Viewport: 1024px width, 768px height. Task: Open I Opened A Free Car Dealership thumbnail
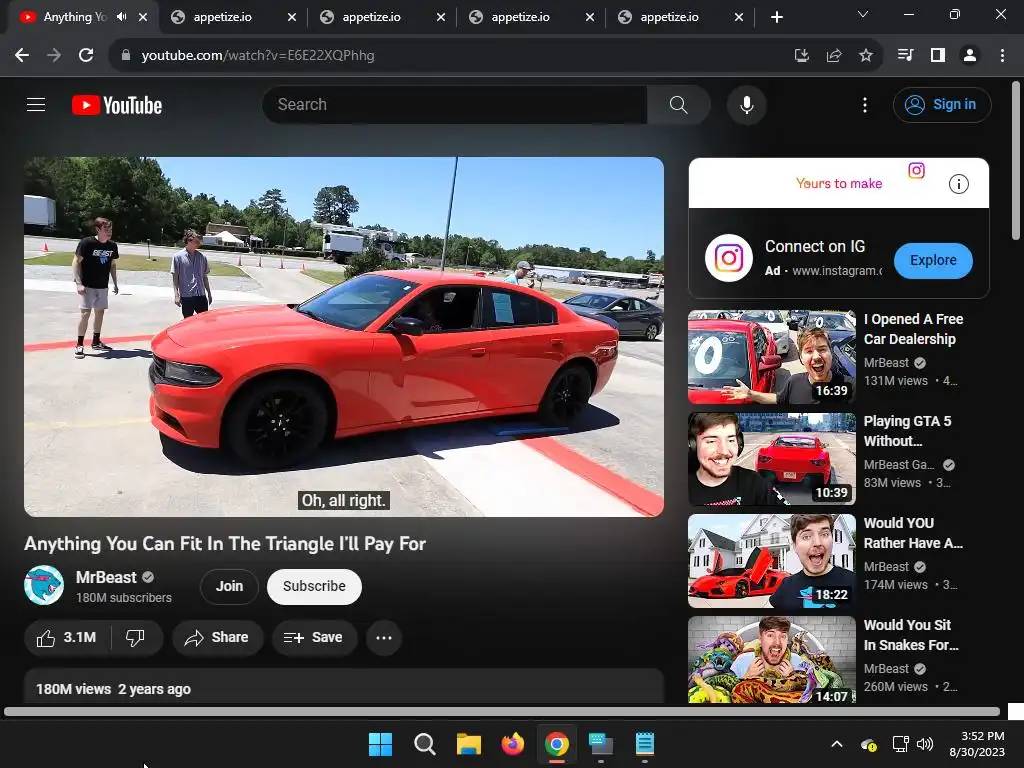point(772,357)
